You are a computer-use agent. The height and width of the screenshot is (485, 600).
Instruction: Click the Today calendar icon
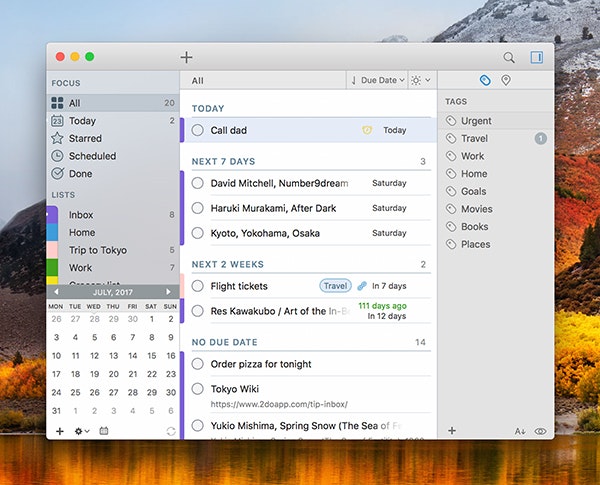point(57,121)
